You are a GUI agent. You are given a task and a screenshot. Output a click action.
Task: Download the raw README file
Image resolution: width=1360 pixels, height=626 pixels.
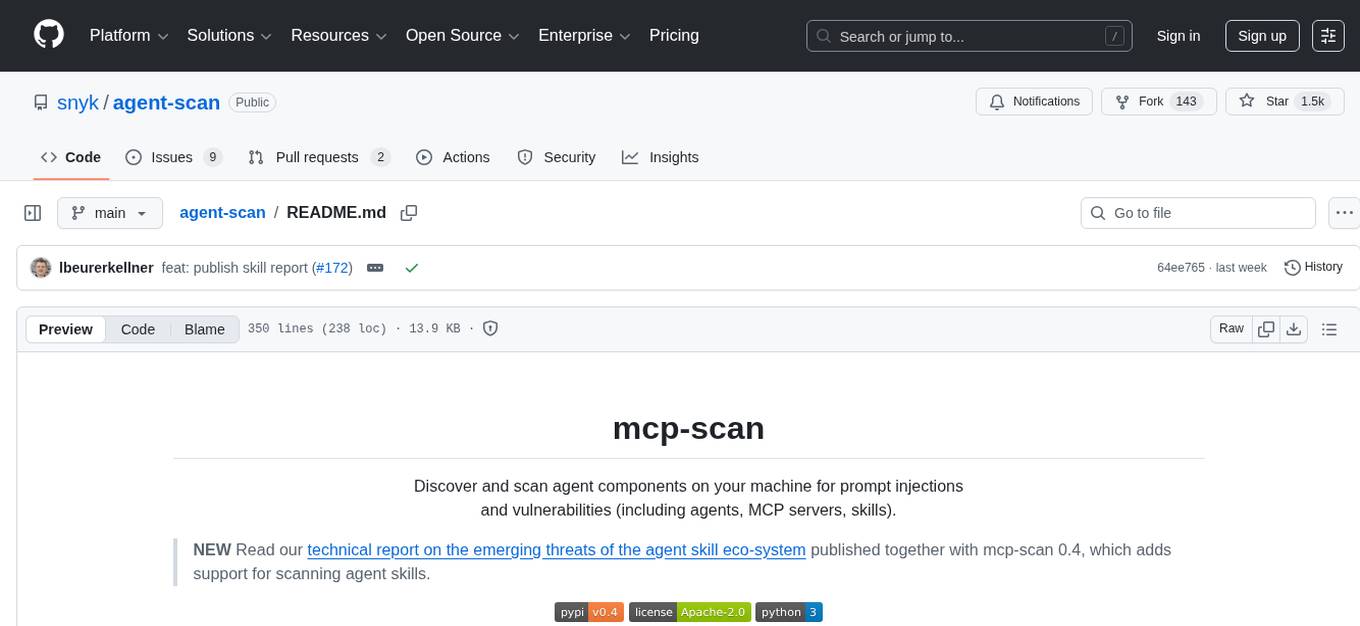[x=1294, y=328]
